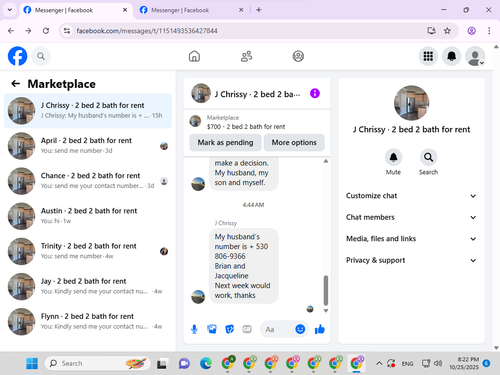Open Chance's 2 bed 2 bath conversation
The height and width of the screenshot is (375, 500).
88,181
